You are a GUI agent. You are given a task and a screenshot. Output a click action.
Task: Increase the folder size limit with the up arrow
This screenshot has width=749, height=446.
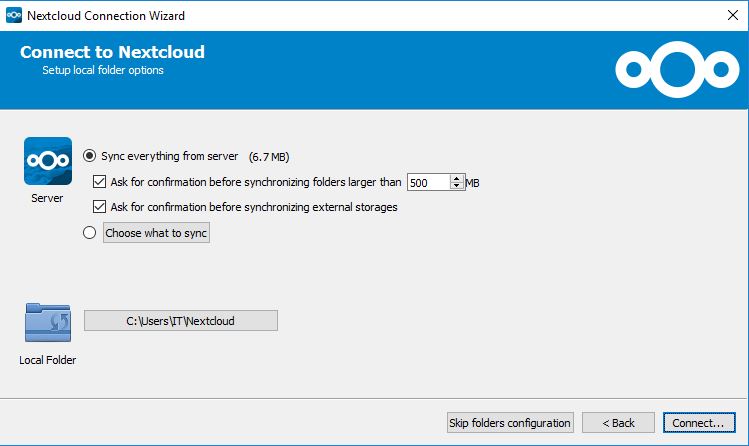coord(457,178)
